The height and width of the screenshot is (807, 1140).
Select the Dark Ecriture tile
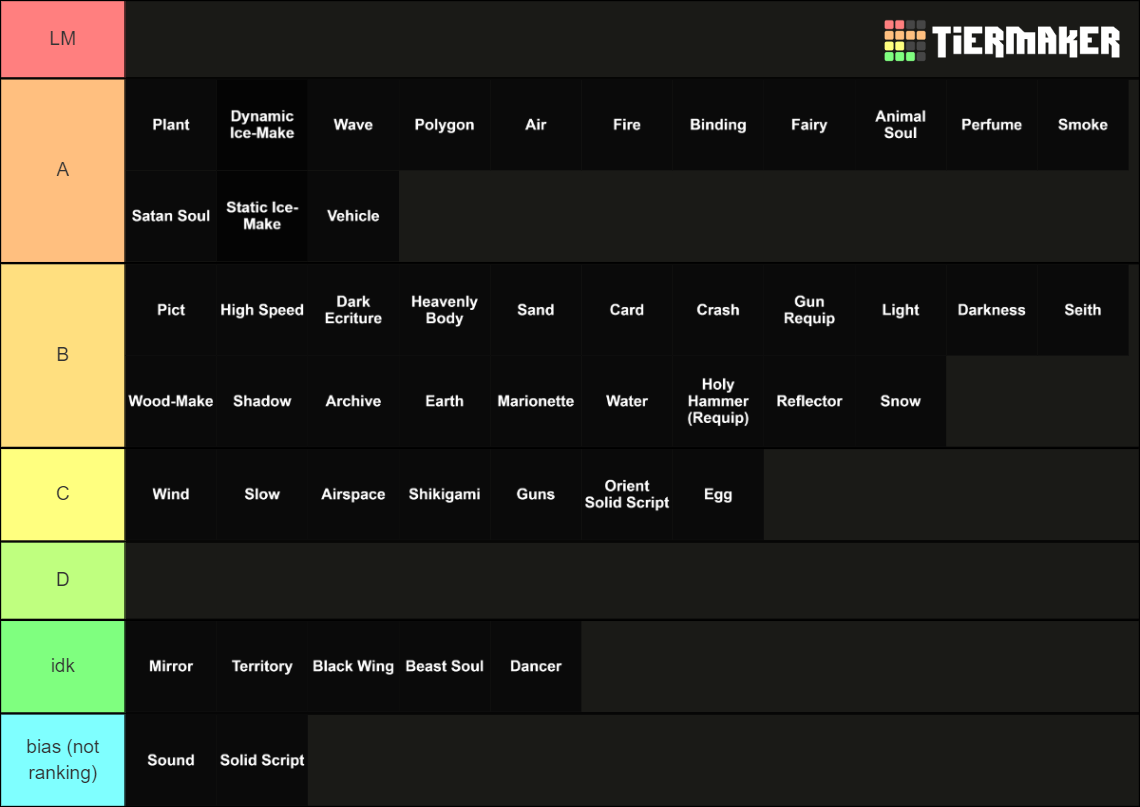(353, 310)
